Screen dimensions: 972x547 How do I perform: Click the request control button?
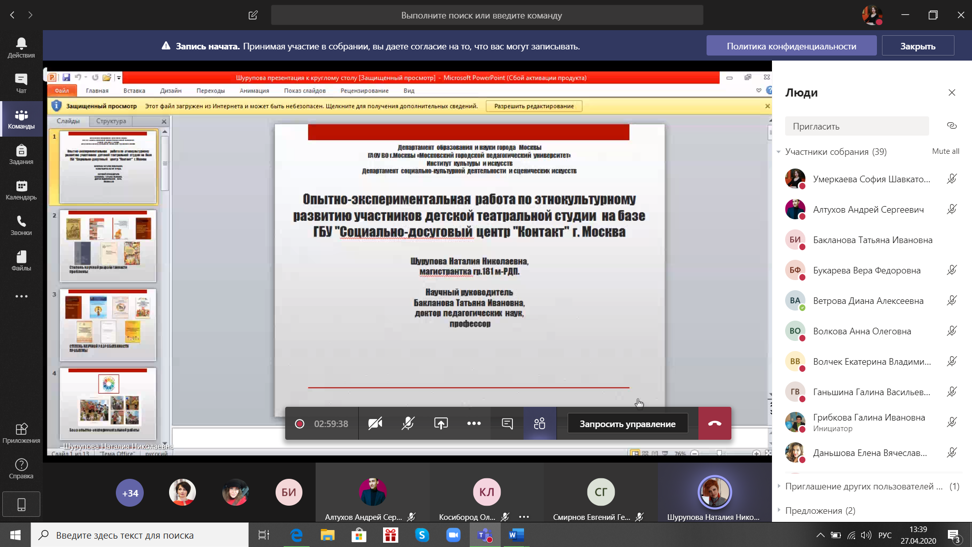[x=627, y=424]
